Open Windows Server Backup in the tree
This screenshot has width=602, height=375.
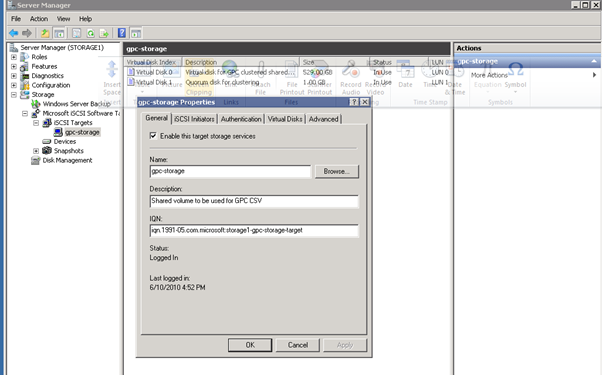pos(76,104)
